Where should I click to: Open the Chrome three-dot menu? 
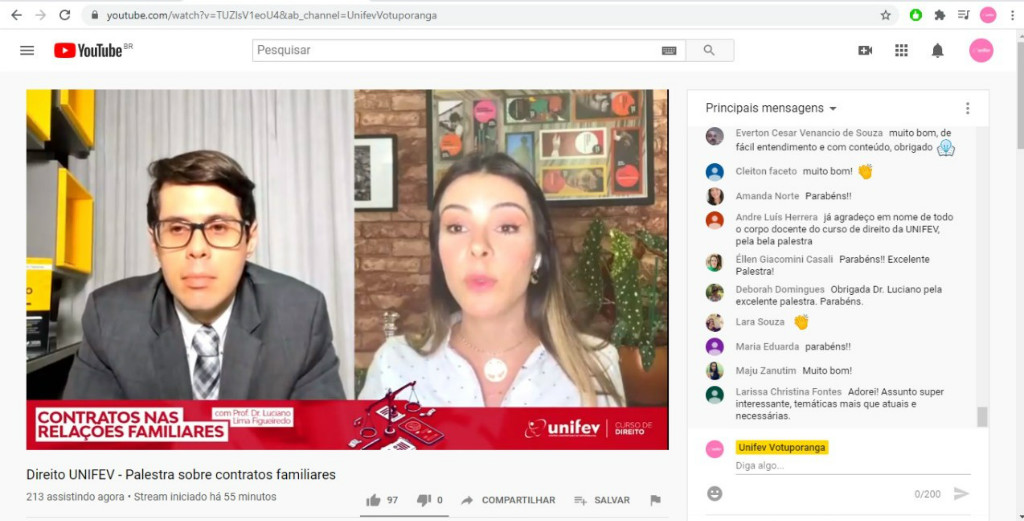point(1012,15)
